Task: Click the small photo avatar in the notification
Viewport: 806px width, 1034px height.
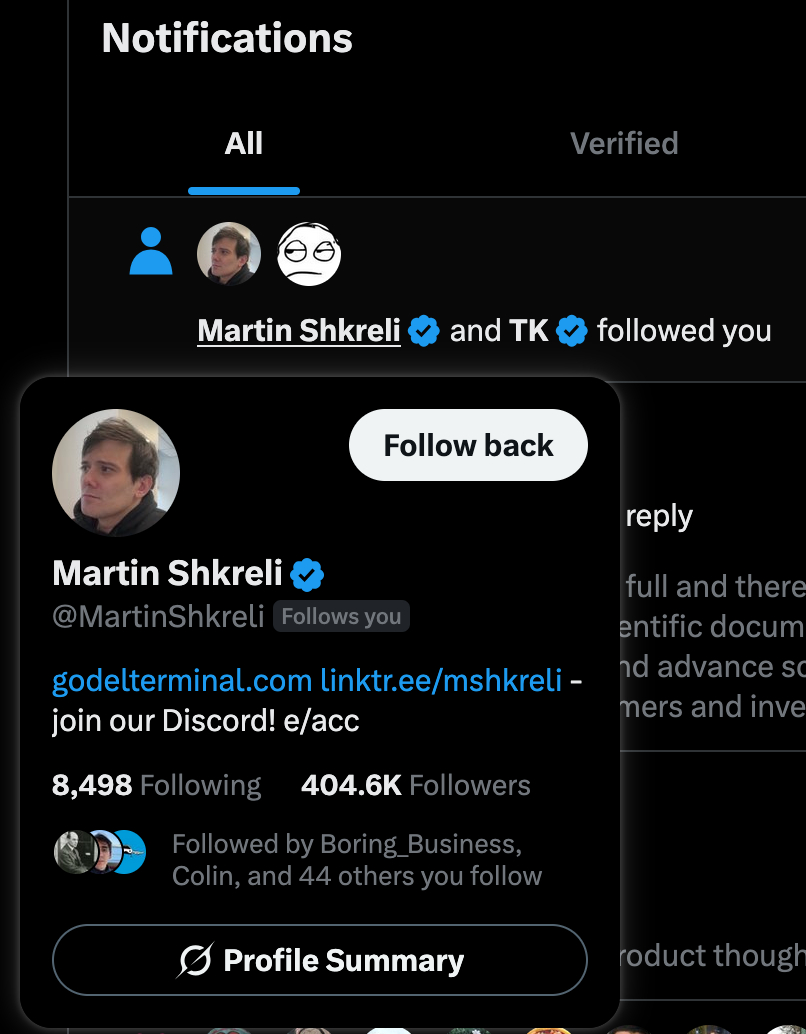Action: point(229,254)
